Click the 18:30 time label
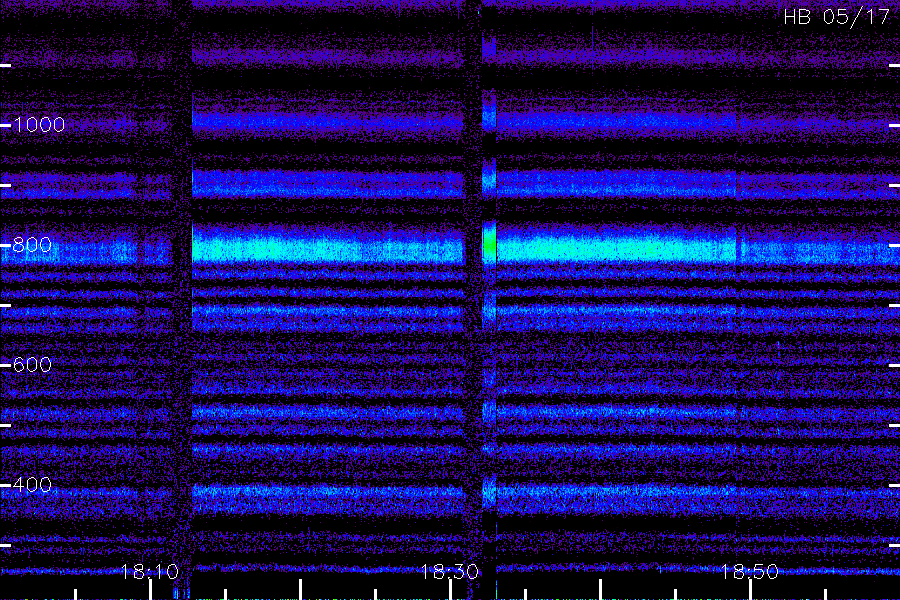The height and width of the screenshot is (600, 900). (x=449, y=571)
